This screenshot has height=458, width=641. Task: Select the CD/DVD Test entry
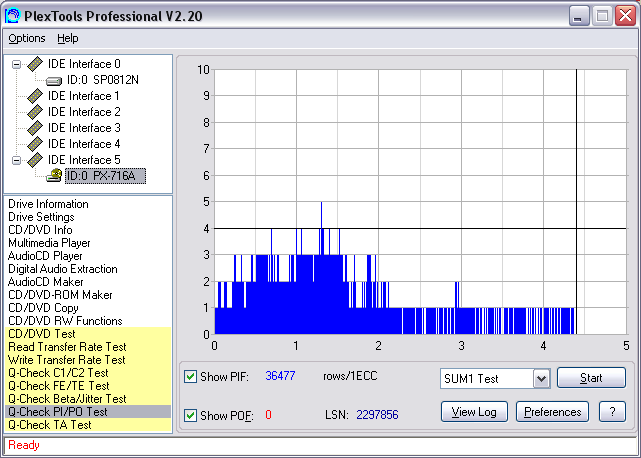pyautogui.click(x=88, y=334)
